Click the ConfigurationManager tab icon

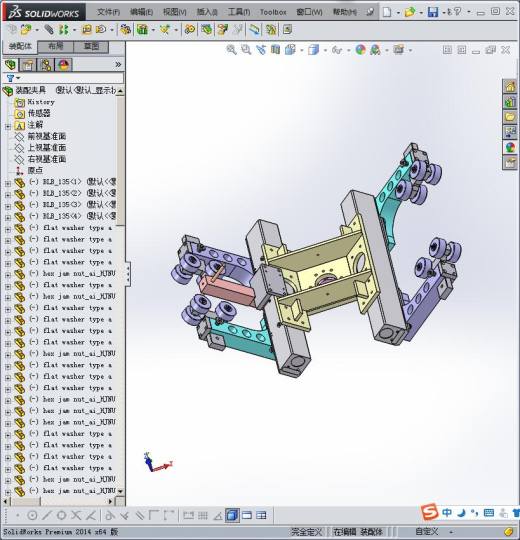tap(46, 64)
